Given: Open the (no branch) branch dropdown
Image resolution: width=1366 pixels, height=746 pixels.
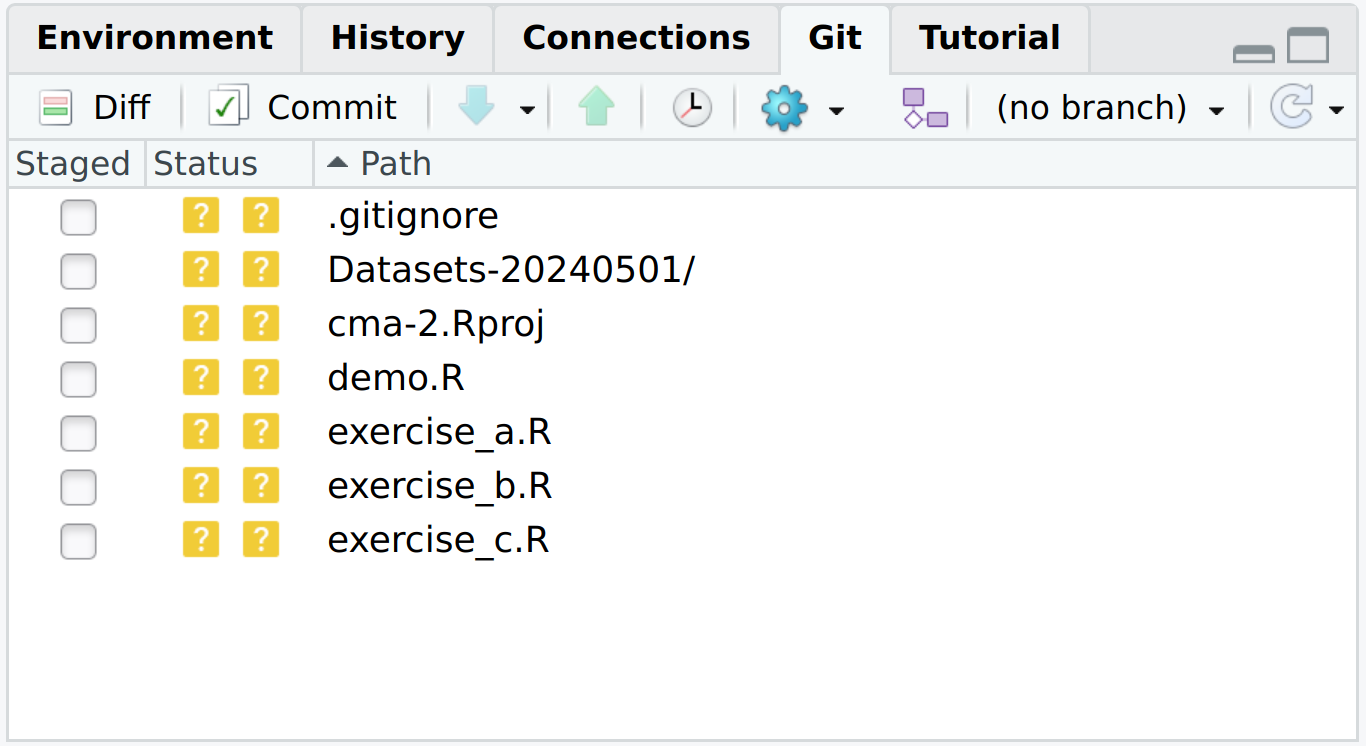Looking at the screenshot, I should (1109, 108).
